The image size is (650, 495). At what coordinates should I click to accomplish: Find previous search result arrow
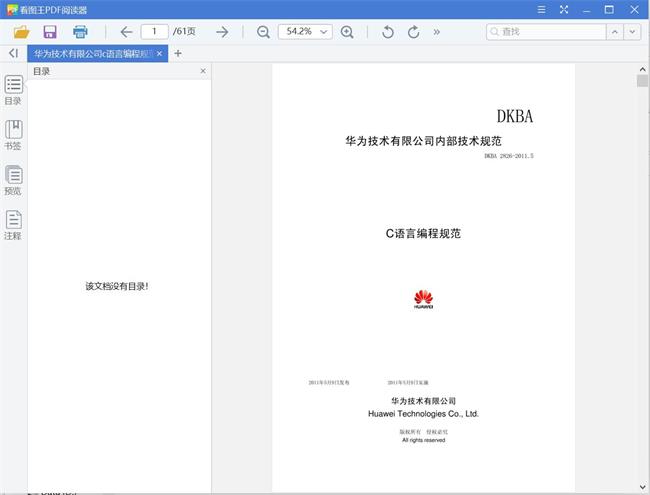click(x=614, y=32)
